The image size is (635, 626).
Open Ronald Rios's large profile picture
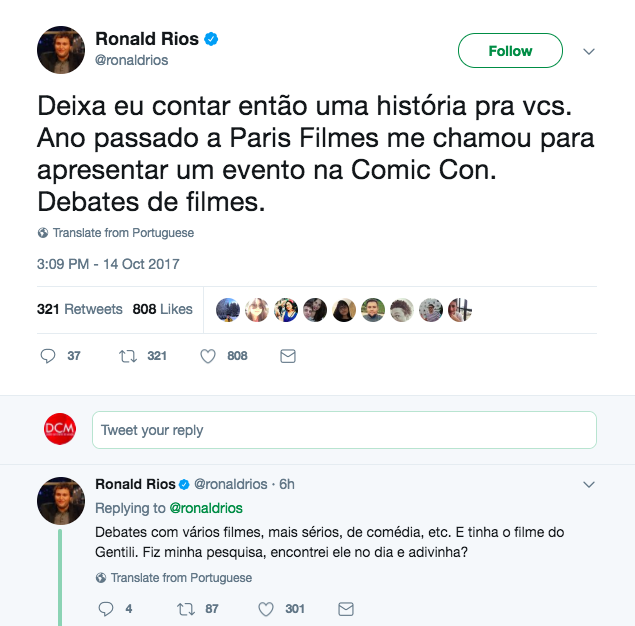61,51
